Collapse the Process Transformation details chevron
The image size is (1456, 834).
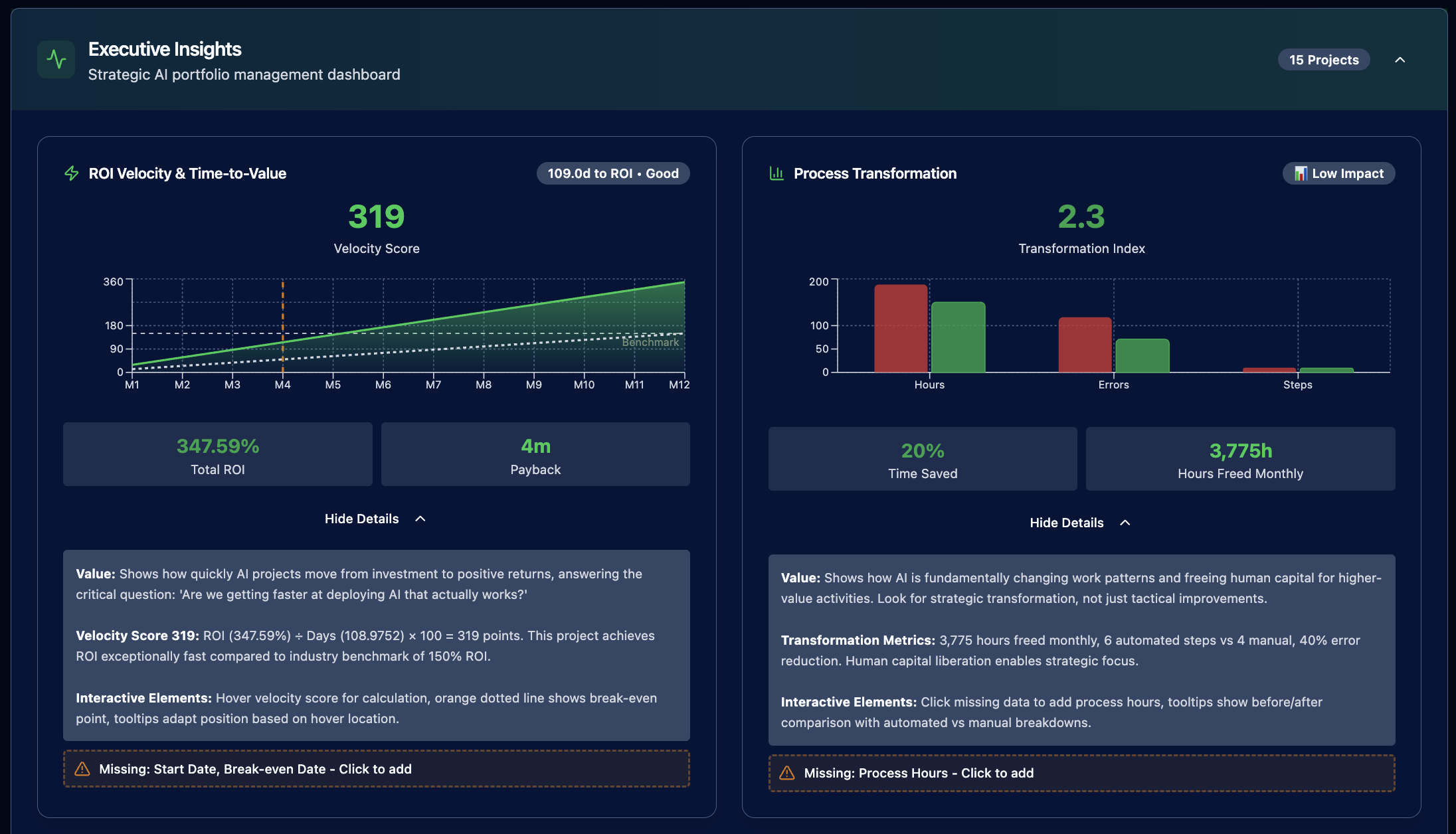[1125, 523]
